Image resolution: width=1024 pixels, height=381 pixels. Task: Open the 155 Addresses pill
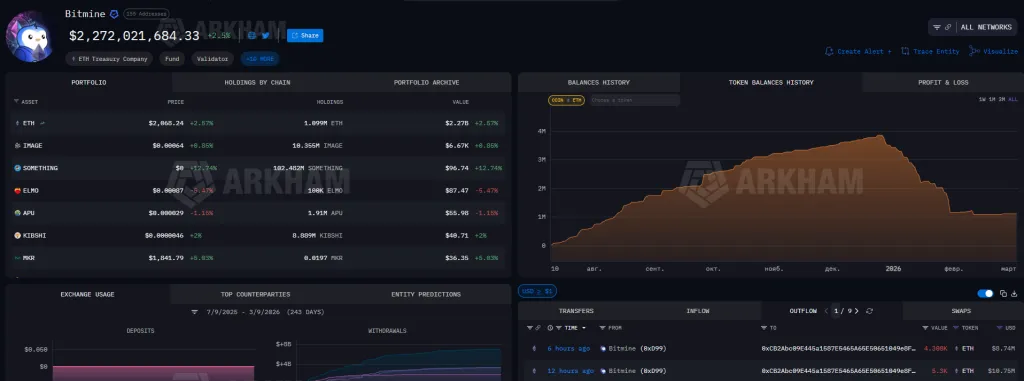click(x=146, y=14)
